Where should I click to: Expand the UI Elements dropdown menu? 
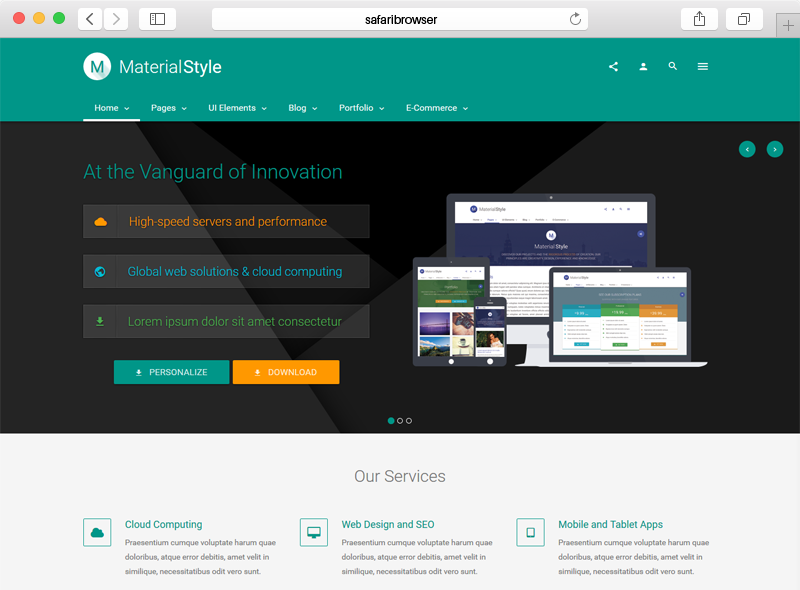[237, 108]
